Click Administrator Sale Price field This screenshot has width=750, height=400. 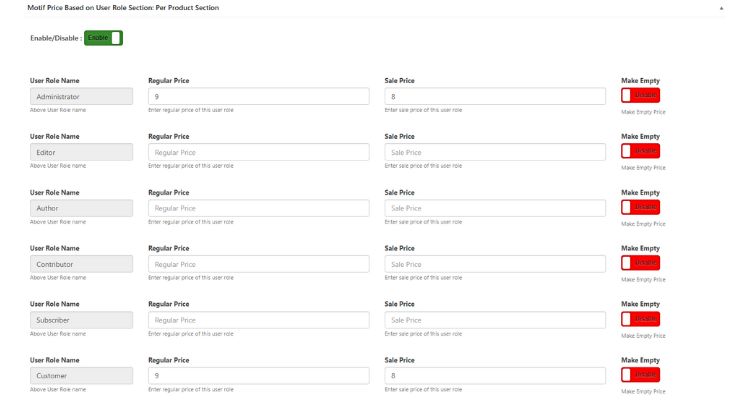(494, 96)
